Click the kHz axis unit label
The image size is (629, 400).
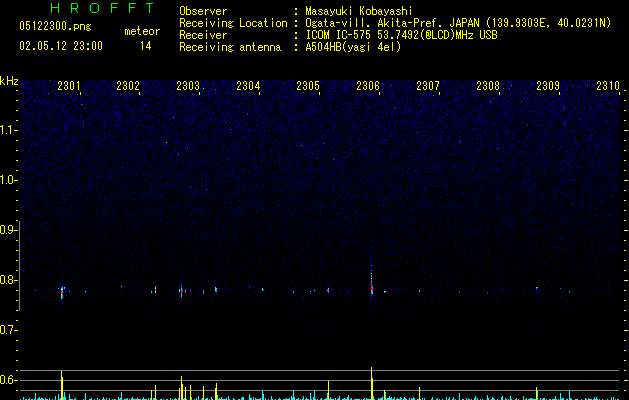[9, 81]
